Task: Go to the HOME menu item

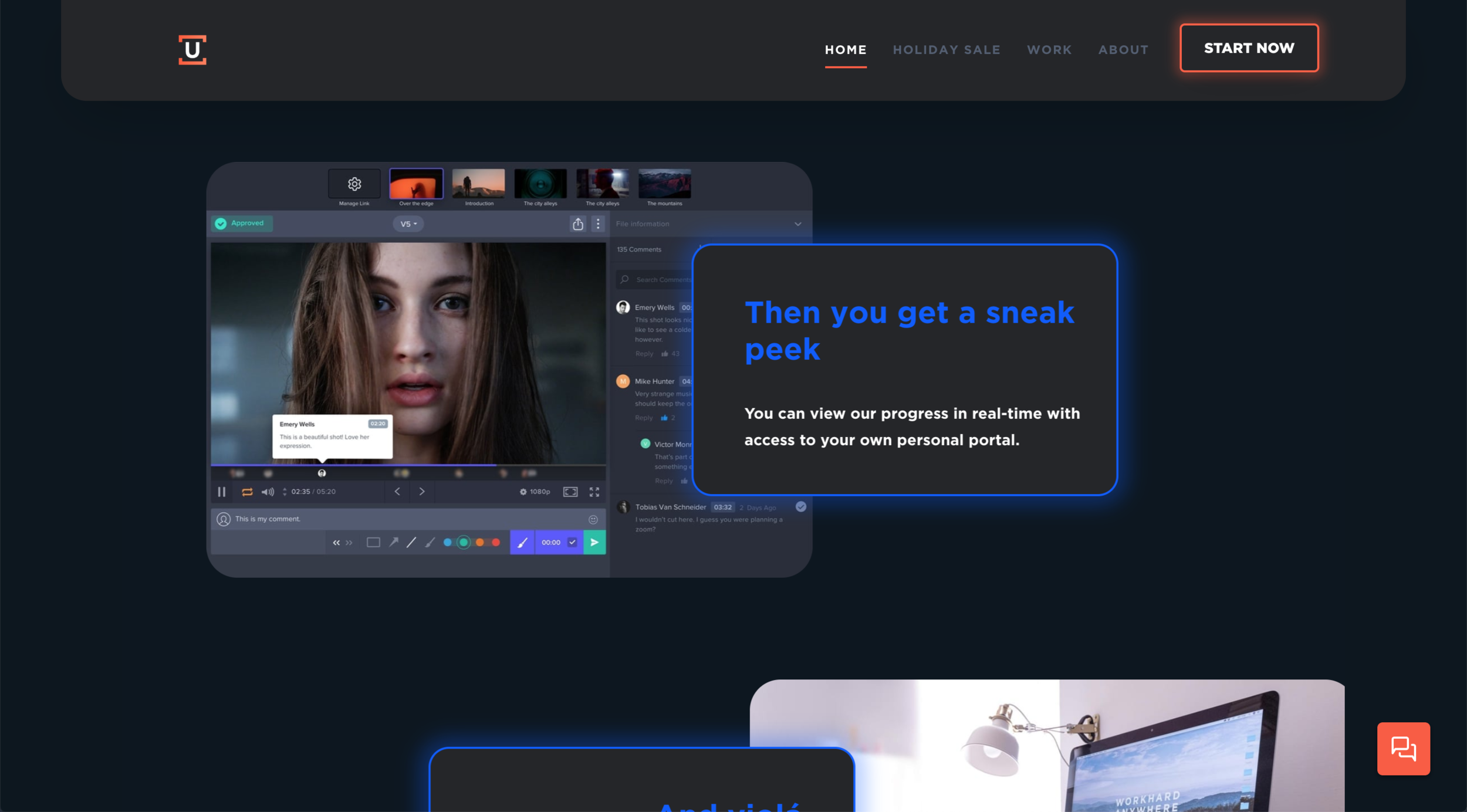Action: click(846, 50)
